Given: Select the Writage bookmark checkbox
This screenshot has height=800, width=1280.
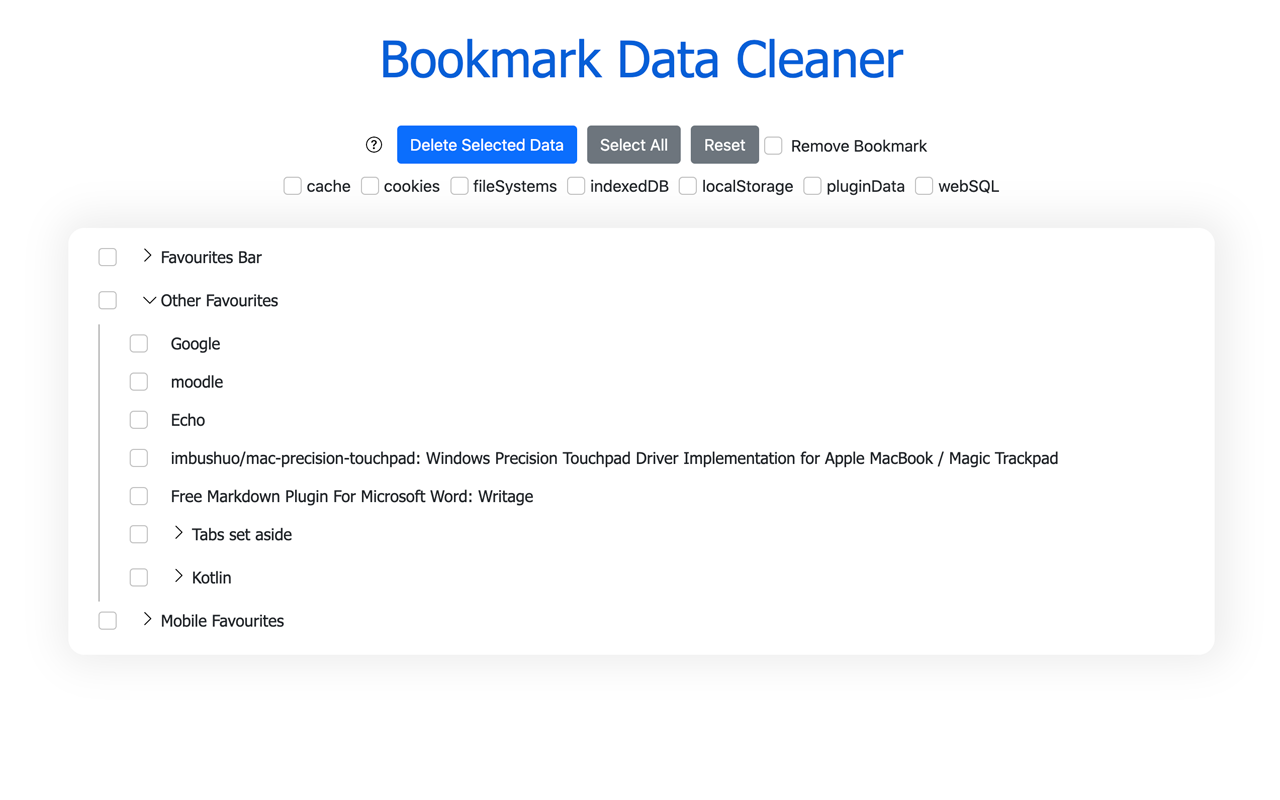Looking at the screenshot, I should pos(138,495).
